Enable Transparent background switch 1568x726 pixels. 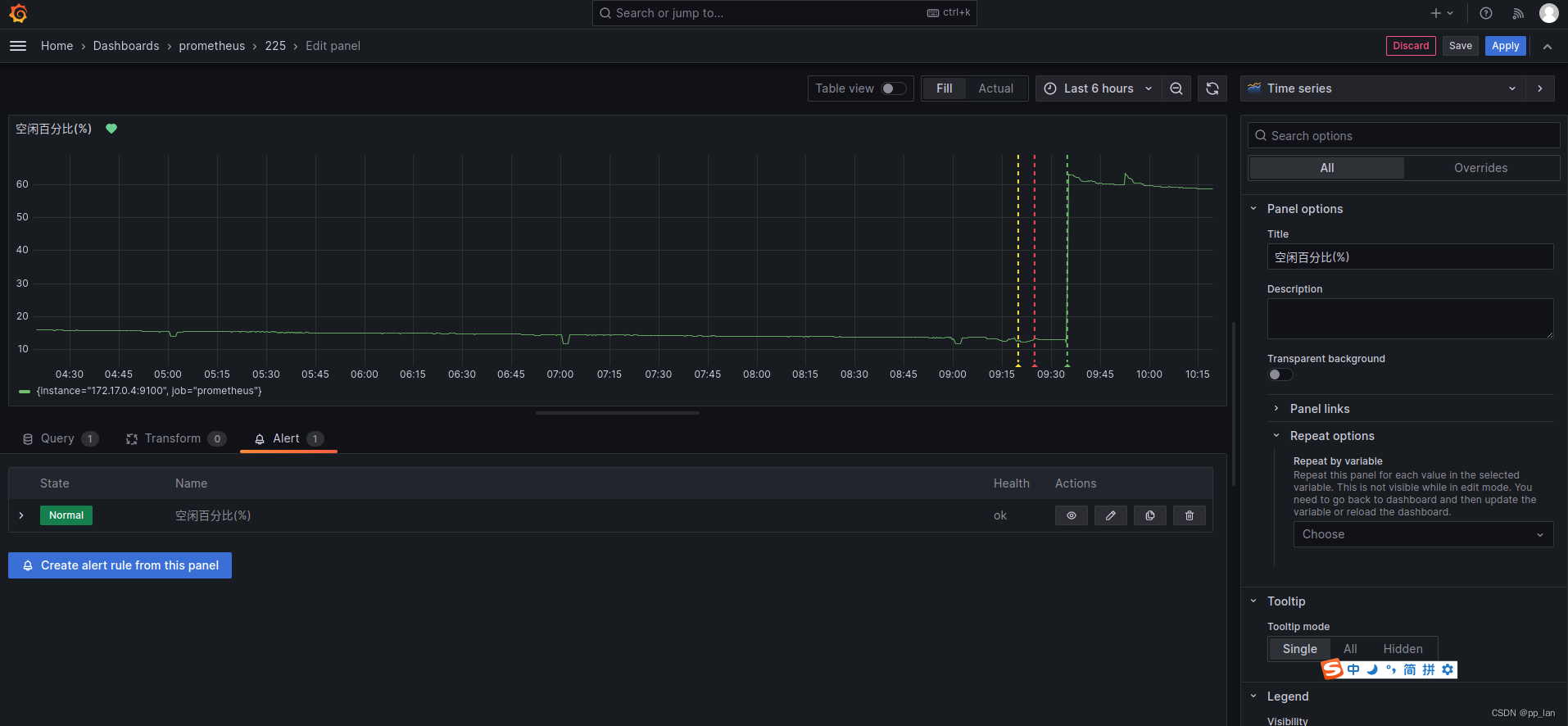[x=1280, y=374]
